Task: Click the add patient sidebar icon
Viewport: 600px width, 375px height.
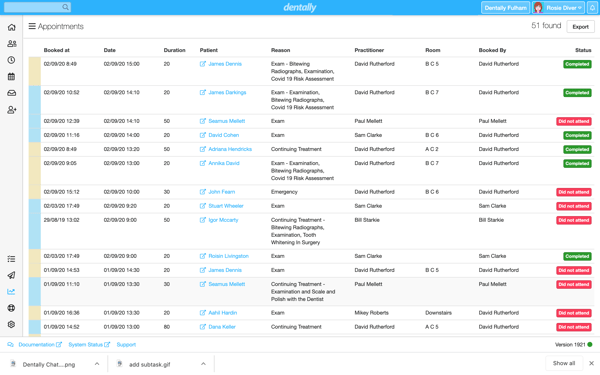Action: tap(11, 110)
